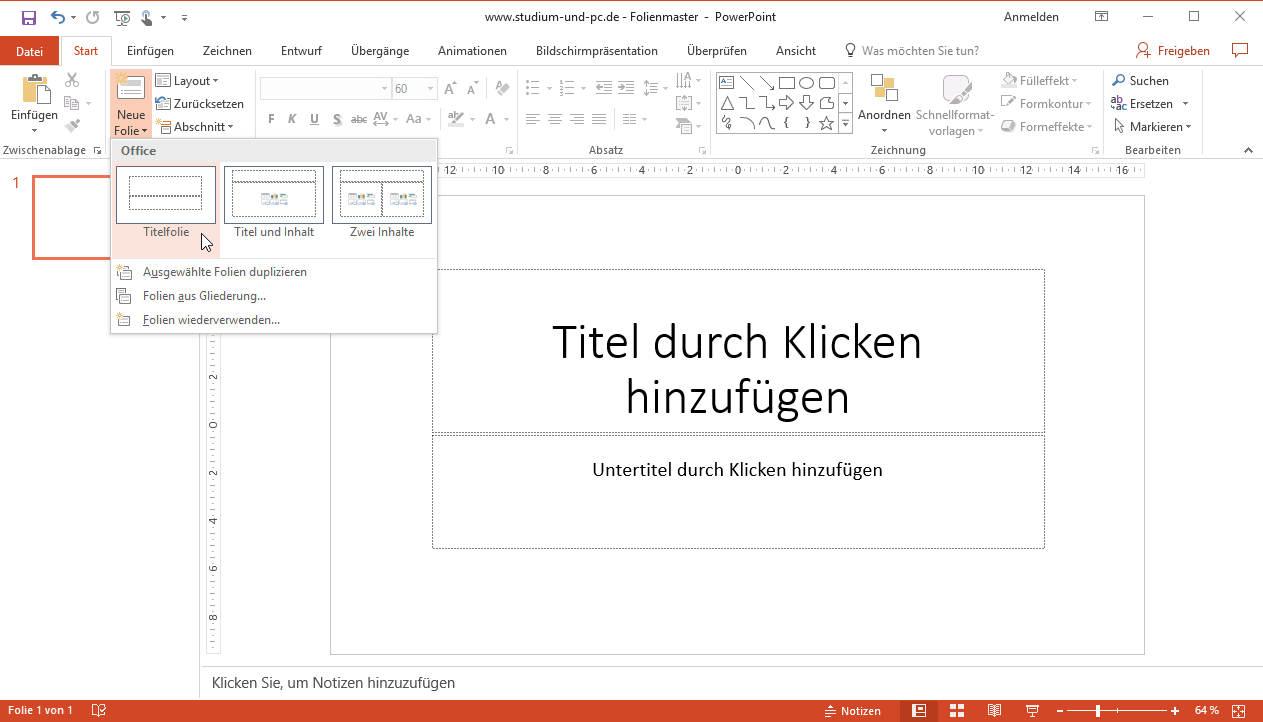
Task: Switch to the Einfügen tab
Action: tap(150, 51)
